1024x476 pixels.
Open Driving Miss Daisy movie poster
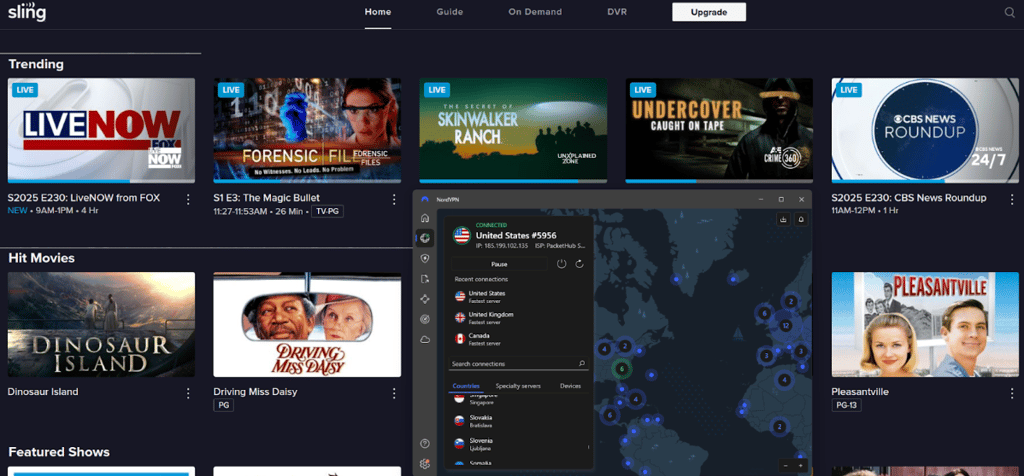(307, 325)
